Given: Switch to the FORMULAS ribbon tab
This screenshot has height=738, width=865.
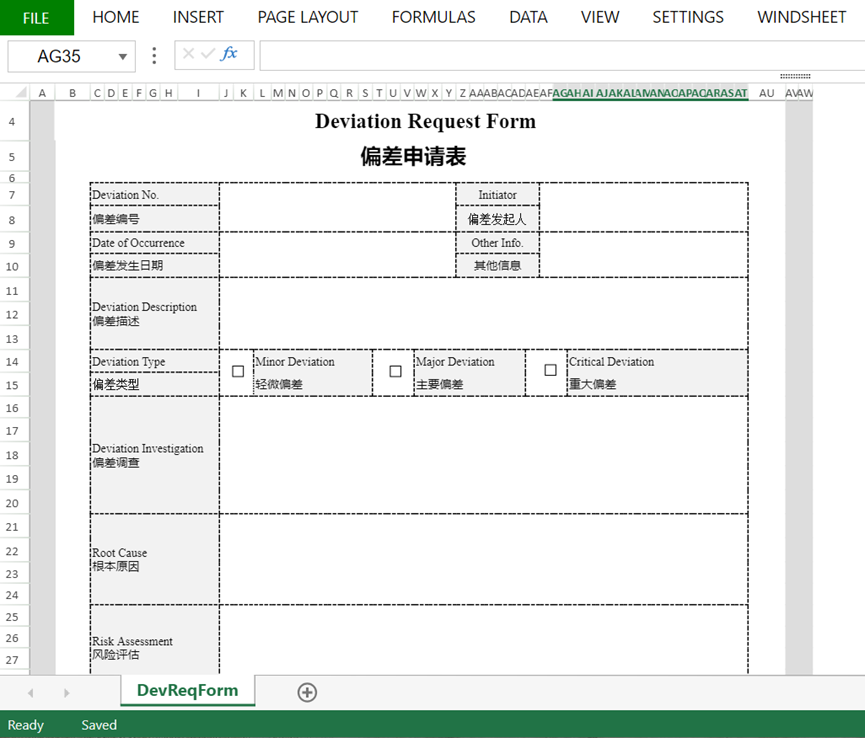Looking at the screenshot, I should coord(433,17).
